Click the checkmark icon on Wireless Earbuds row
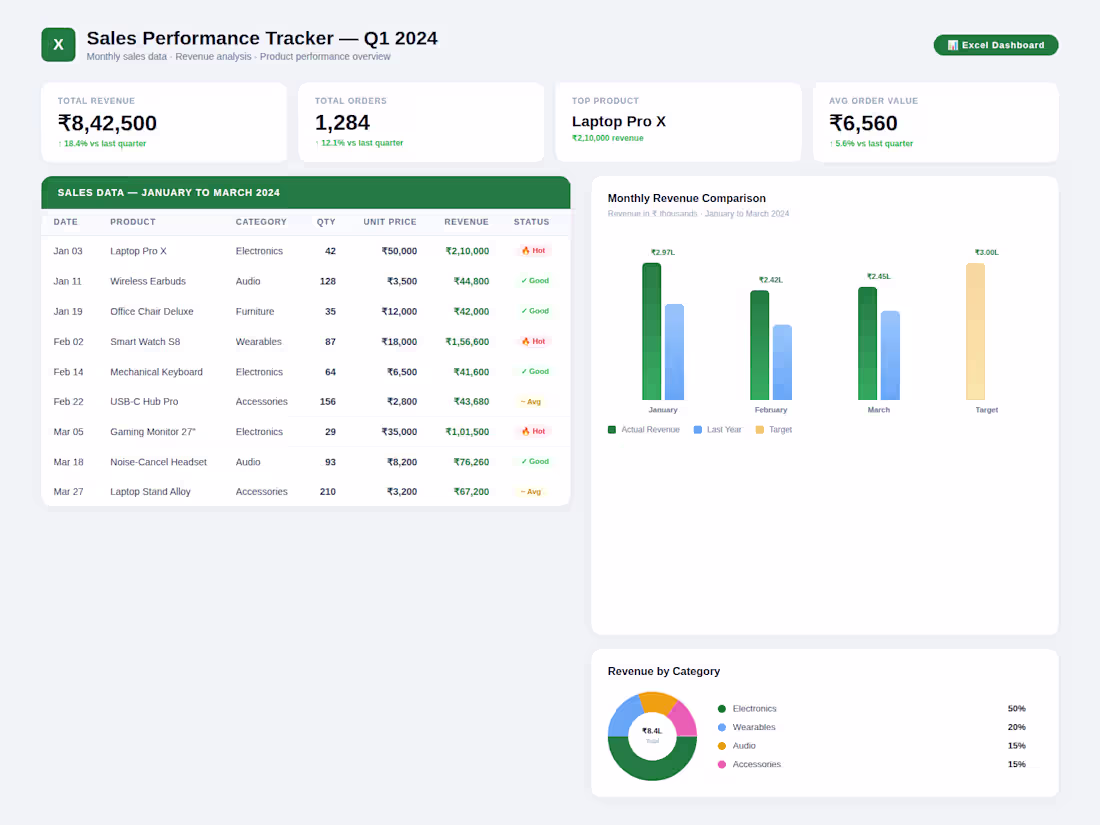This screenshot has height=825, width=1100. click(525, 281)
